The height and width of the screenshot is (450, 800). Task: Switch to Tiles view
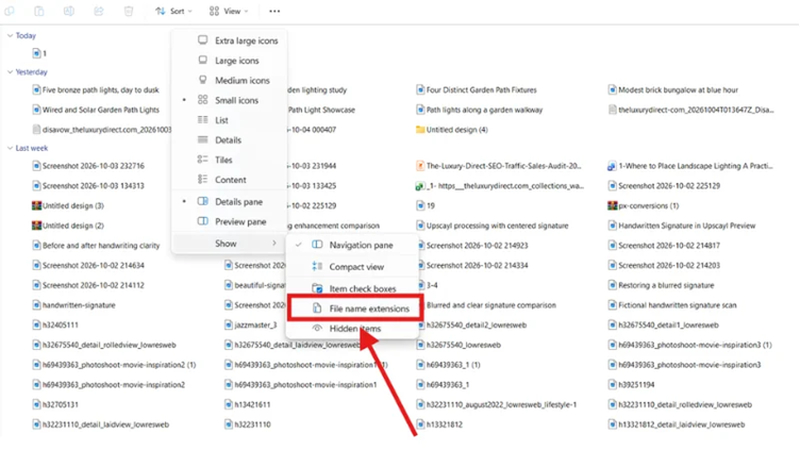[x=230, y=160]
